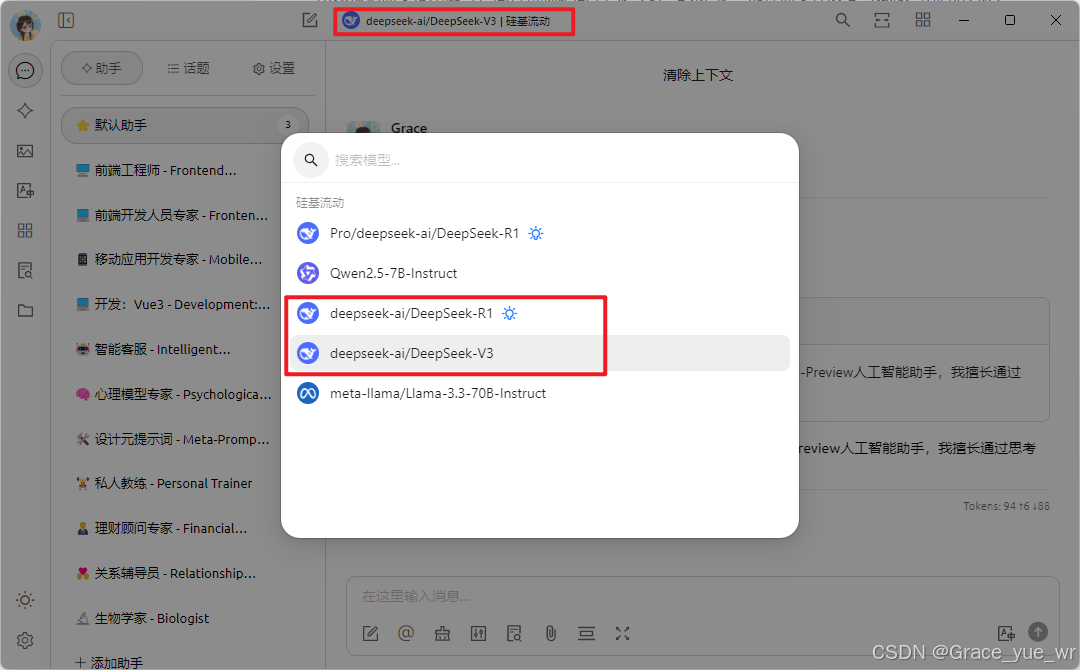Click the Grace username in chat
Image resolution: width=1080 pixels, height=670 pixels.
[409, 128]
